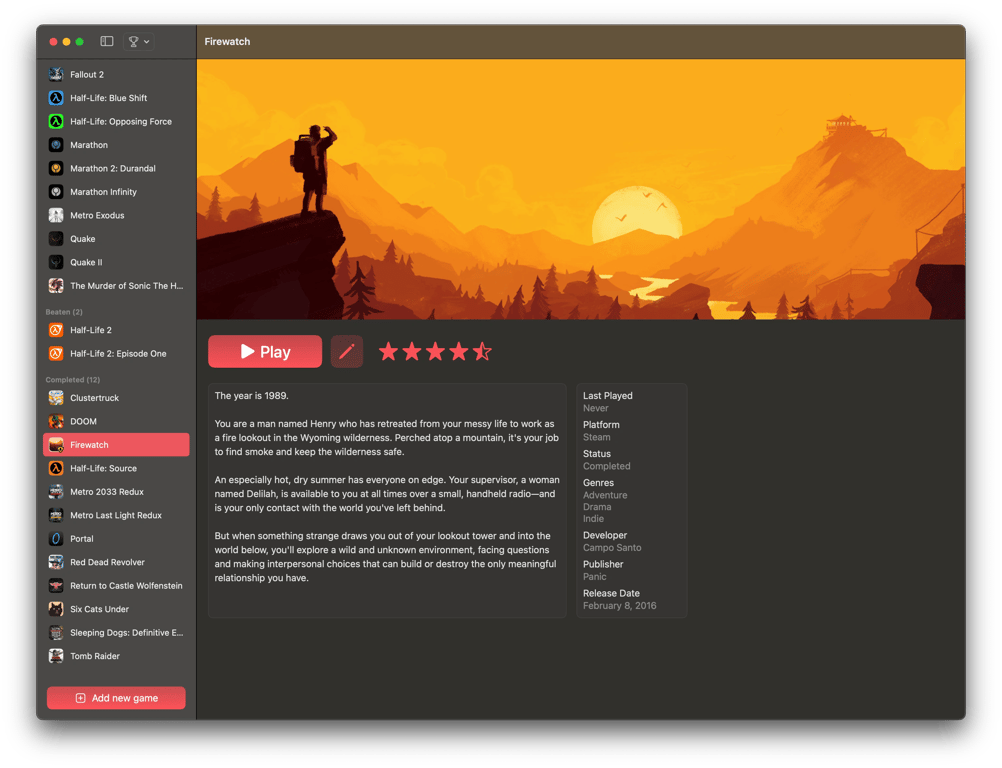Click the fifth half-filled rating star
The image size is (1002, 768).
tap(482, 351)
